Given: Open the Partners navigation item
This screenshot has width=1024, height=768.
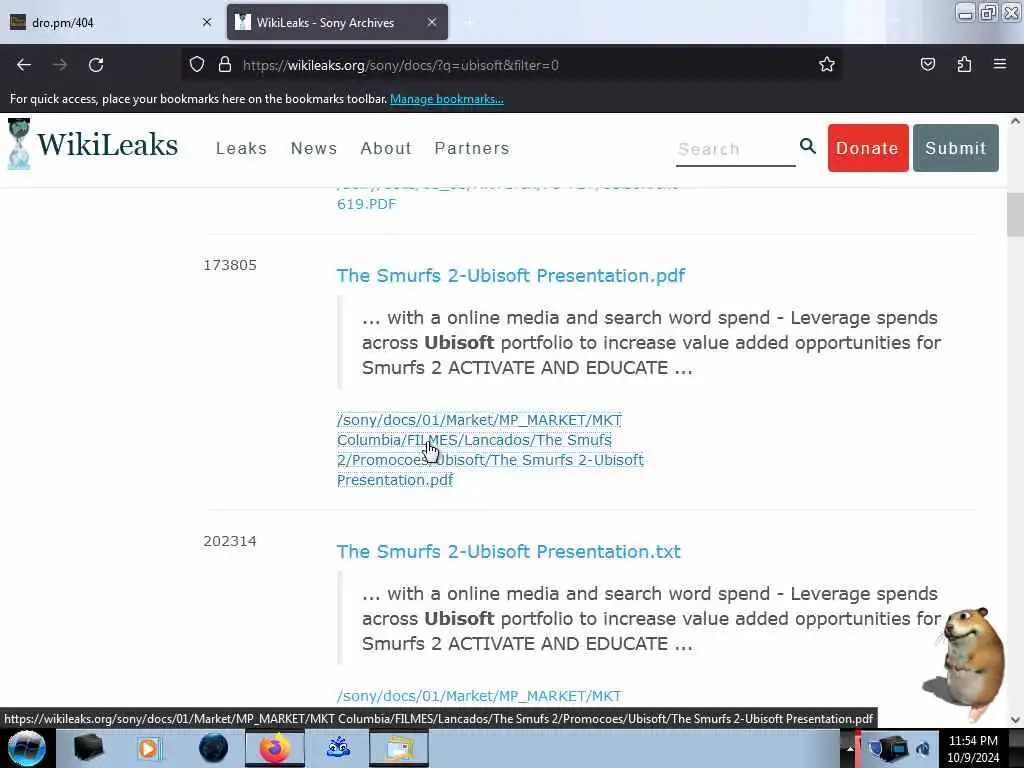Looking at the screenshot, I should point(472,148).
